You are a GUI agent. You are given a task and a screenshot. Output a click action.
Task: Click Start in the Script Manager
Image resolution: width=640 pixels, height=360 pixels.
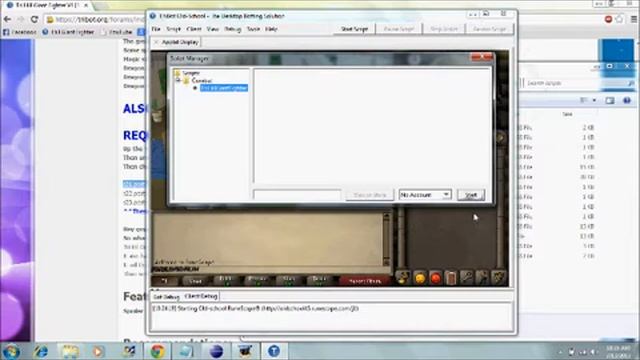pos(471,195)
